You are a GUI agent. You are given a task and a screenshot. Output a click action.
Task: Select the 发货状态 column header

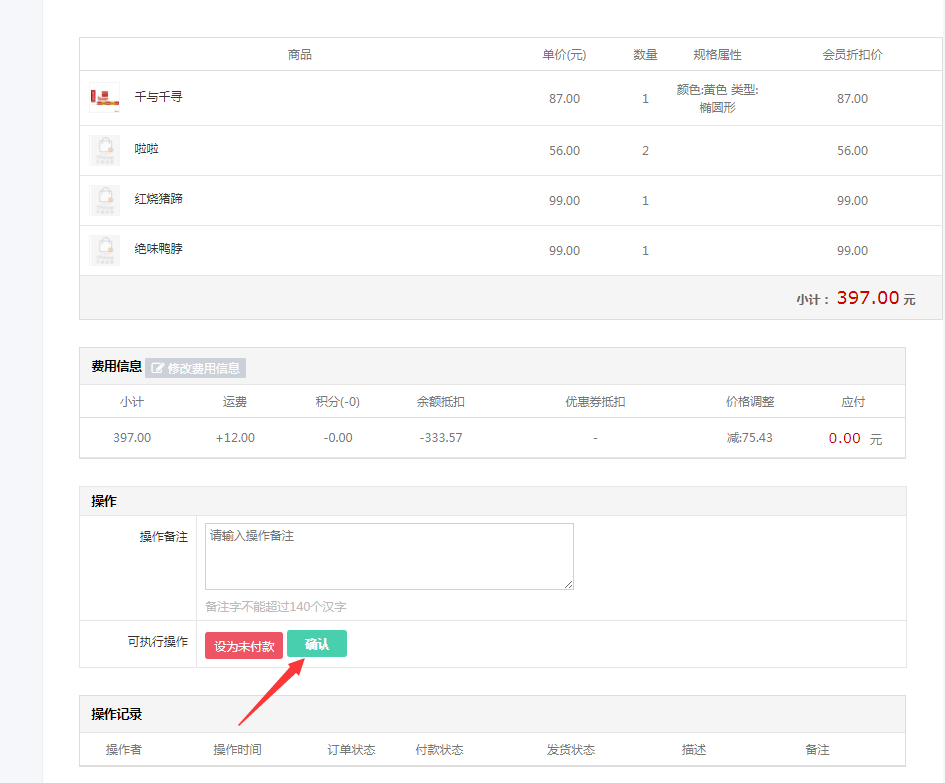coord(570,750)
